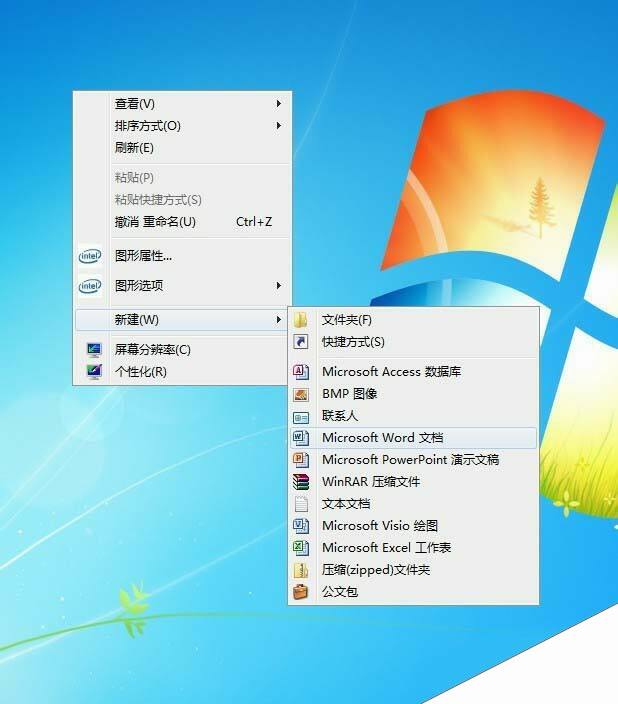Click the Excel worksheet icon
The height and width of the screenshot is (704, 618).
(300, 547)
